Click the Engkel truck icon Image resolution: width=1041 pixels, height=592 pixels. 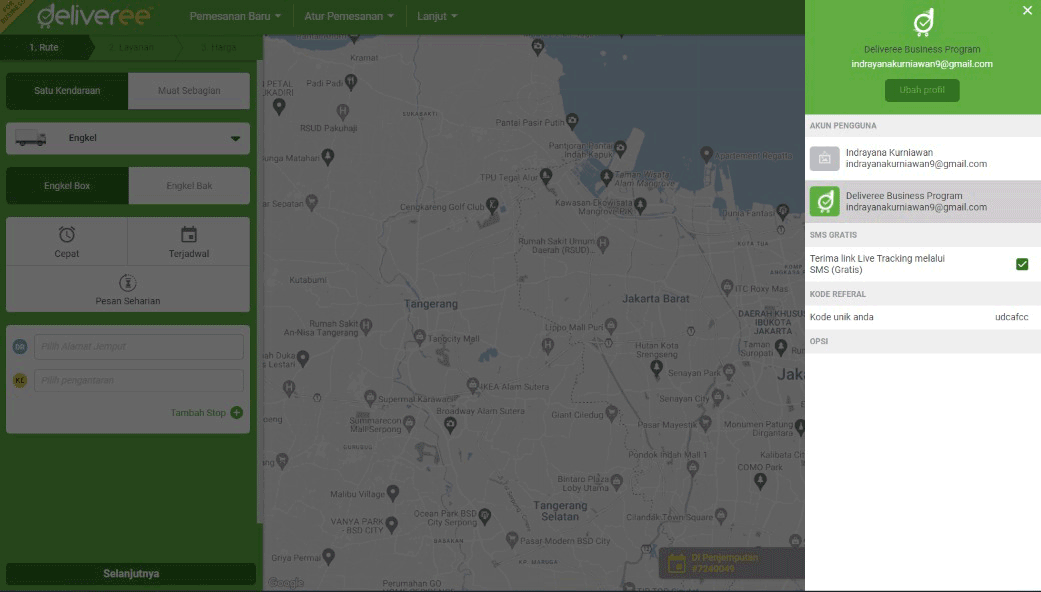pos(31,138)
